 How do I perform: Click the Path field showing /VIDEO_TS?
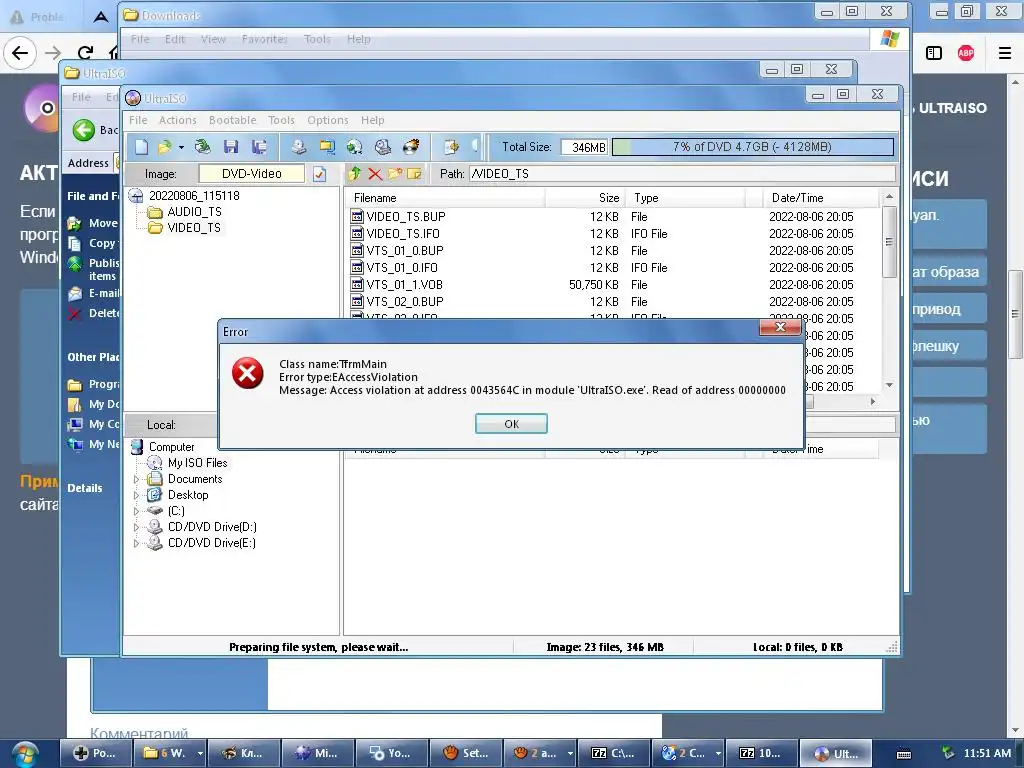click(682, 174)
